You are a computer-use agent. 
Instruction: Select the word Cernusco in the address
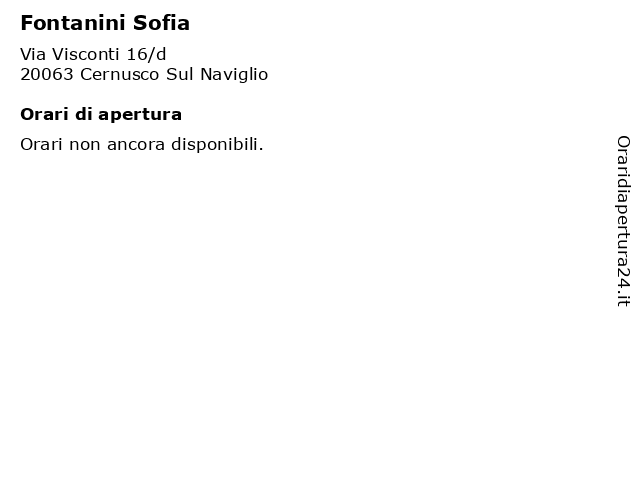pos(119,75)
